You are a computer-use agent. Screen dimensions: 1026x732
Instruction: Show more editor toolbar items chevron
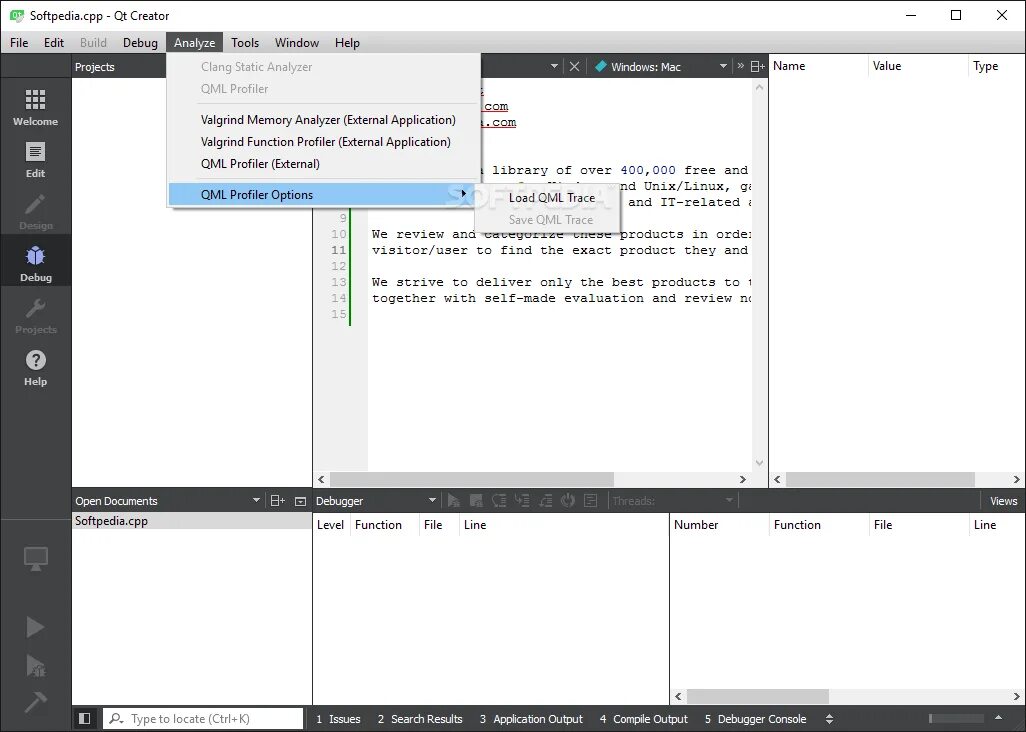coord(741,66)
